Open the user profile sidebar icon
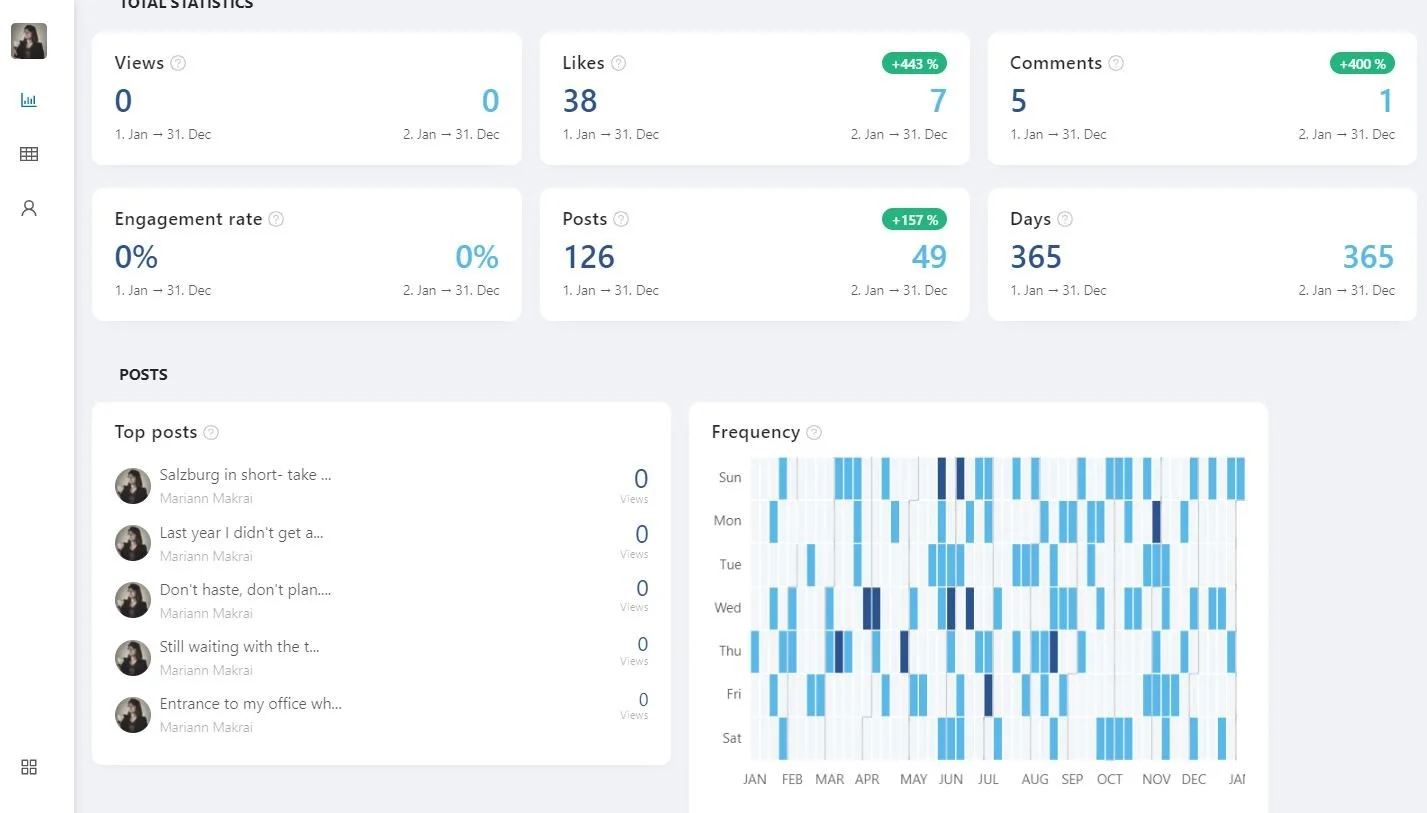Screen dimensions: 1427x813 click(29, 208)
